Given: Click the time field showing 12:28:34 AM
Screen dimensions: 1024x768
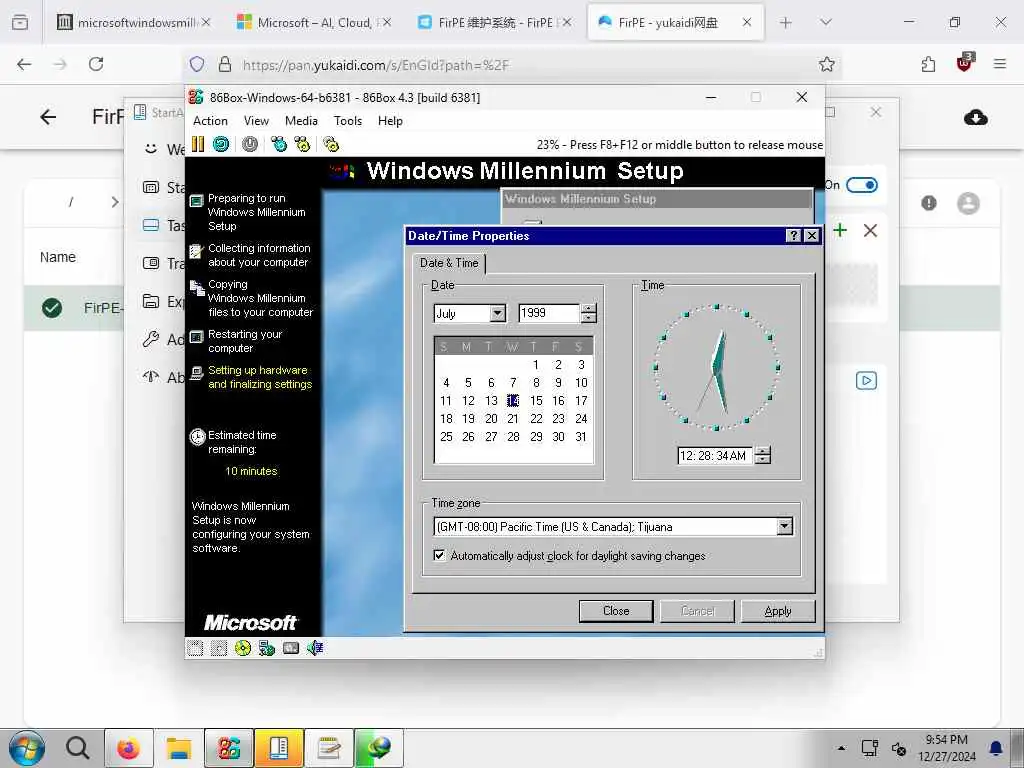Looking at the screenshot, I should 715,455.
